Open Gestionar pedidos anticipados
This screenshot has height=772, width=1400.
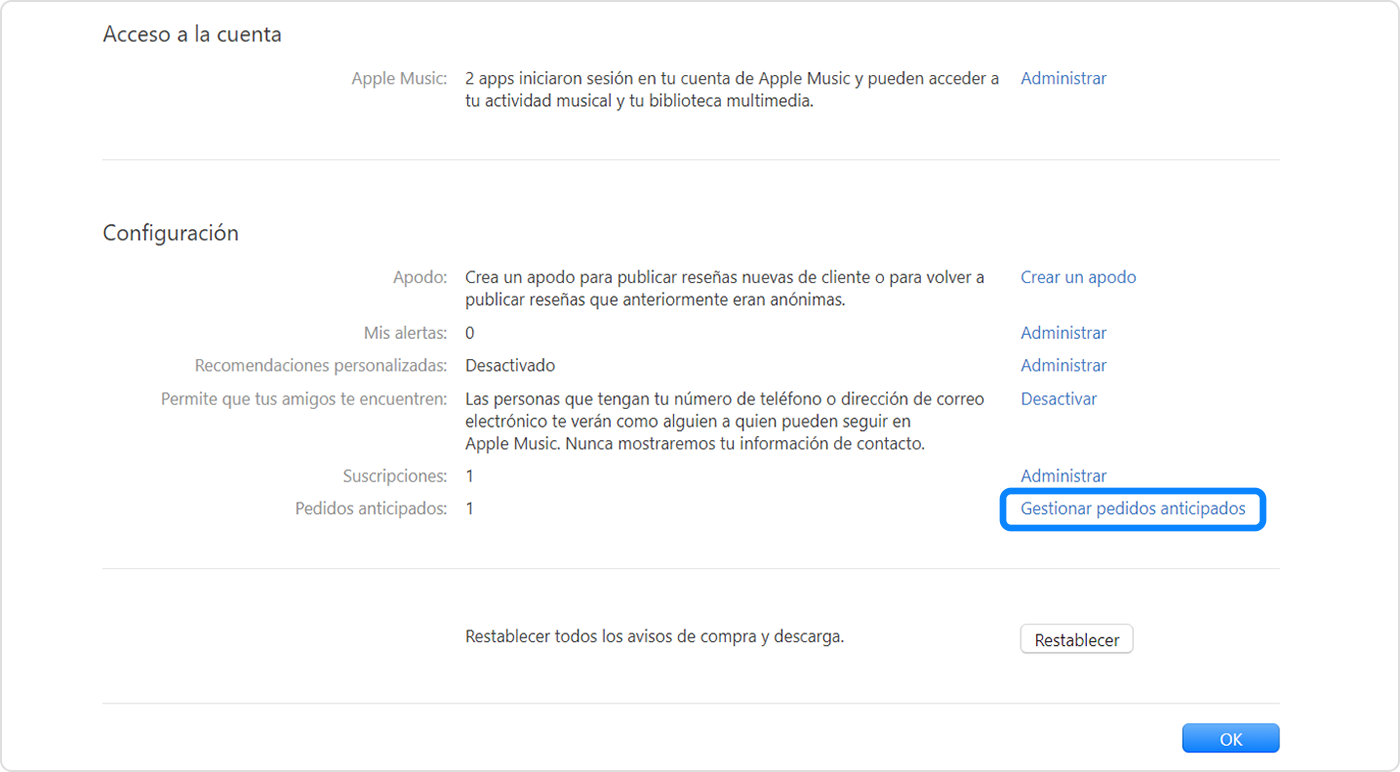pyautogui.click(x=1131, y=509)
